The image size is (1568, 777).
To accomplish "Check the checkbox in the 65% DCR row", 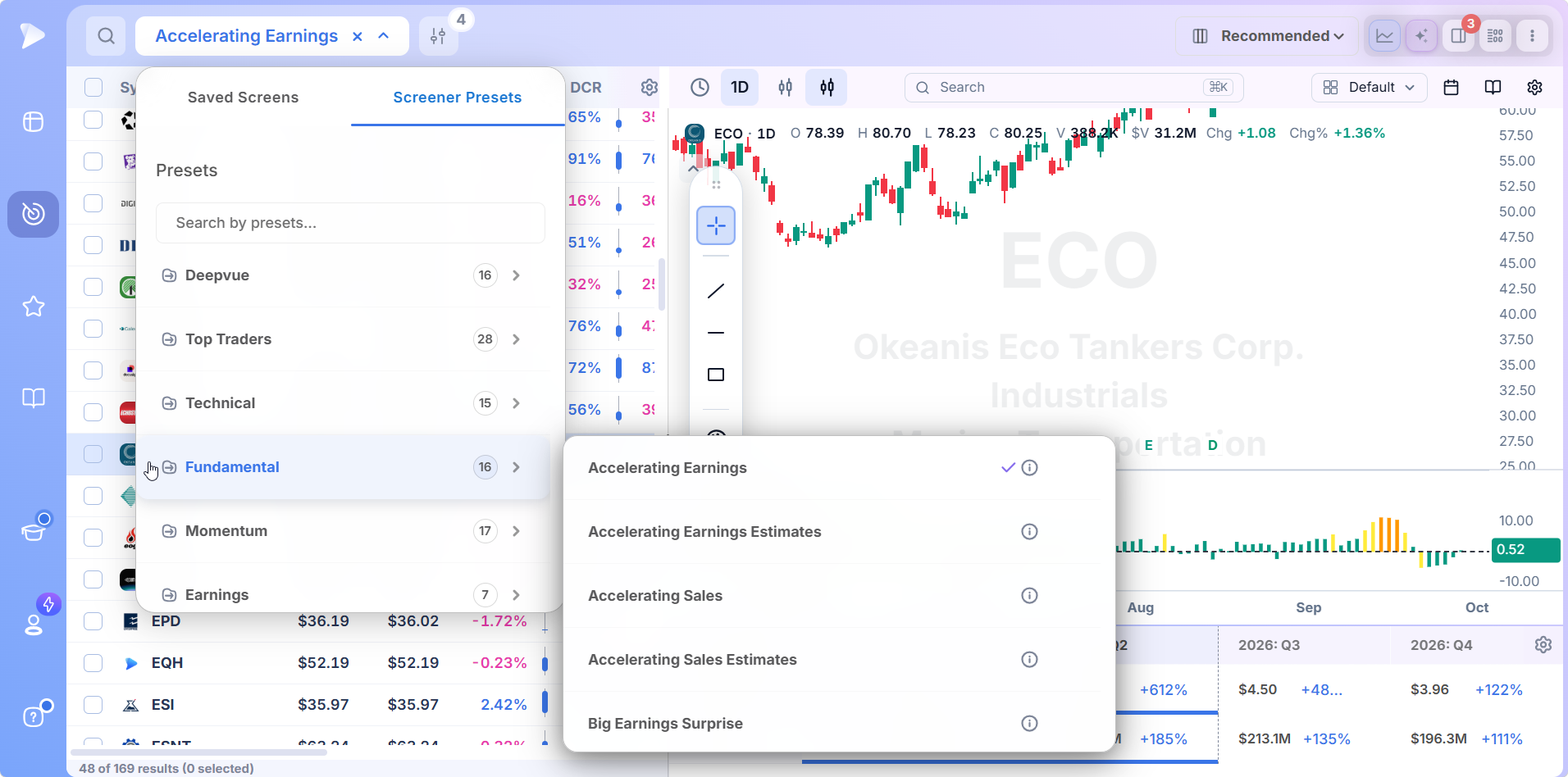I will [x=93, y=120].
